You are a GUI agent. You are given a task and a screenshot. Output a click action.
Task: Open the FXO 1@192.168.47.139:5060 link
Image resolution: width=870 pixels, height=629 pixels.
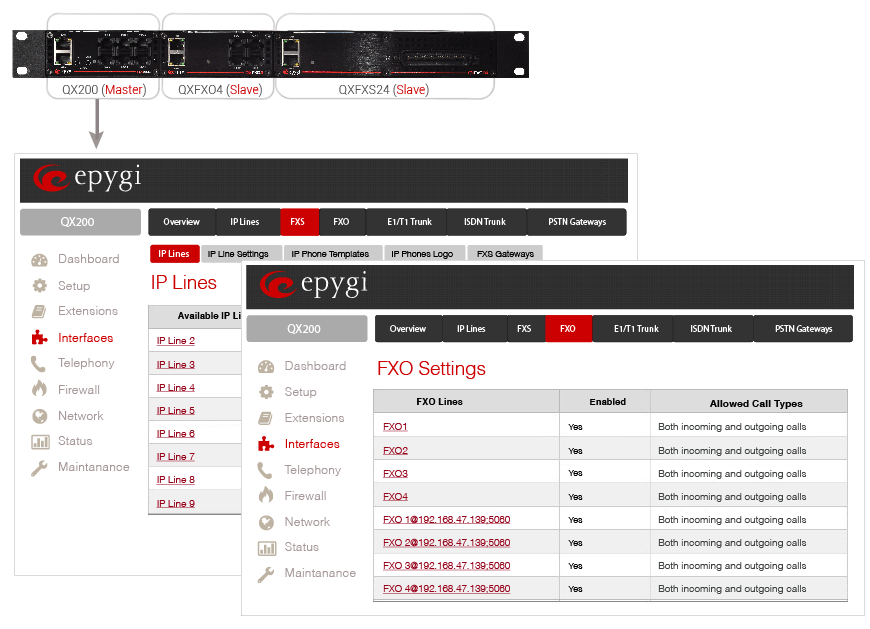point(446,520)
